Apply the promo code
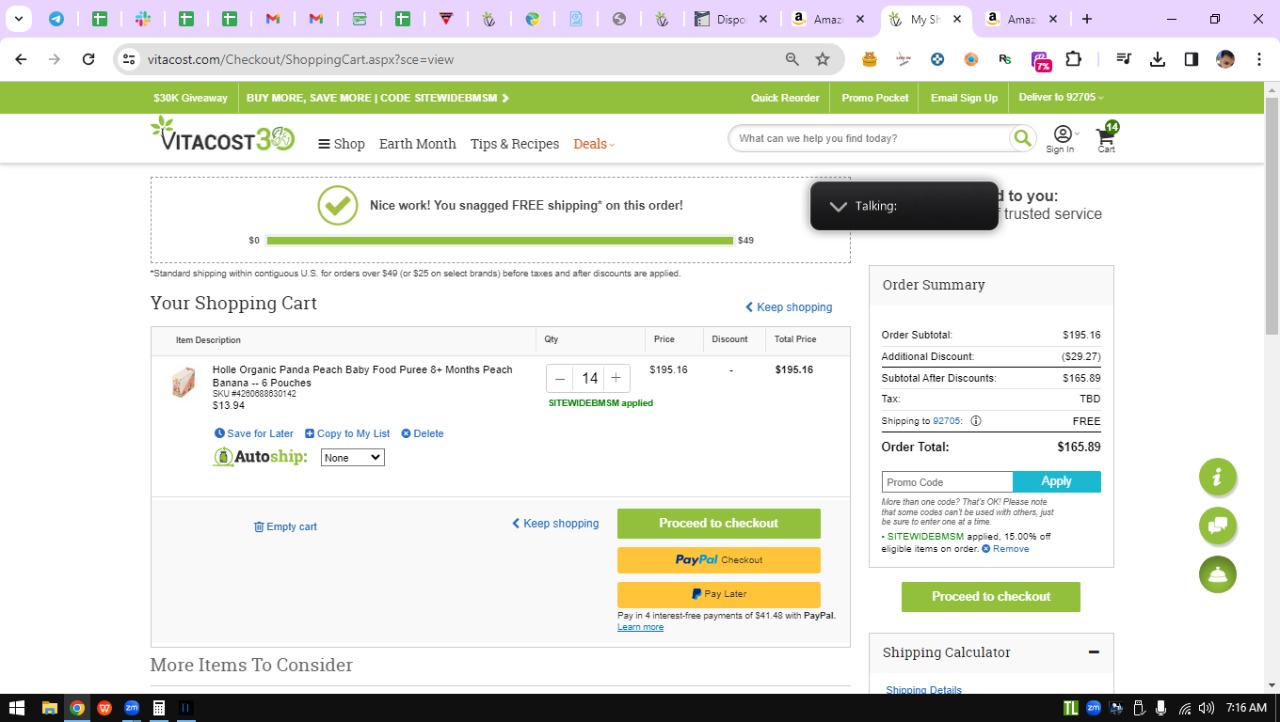Image resolution: width=1280 pixels, height=722 pixels. [1056, 482]
